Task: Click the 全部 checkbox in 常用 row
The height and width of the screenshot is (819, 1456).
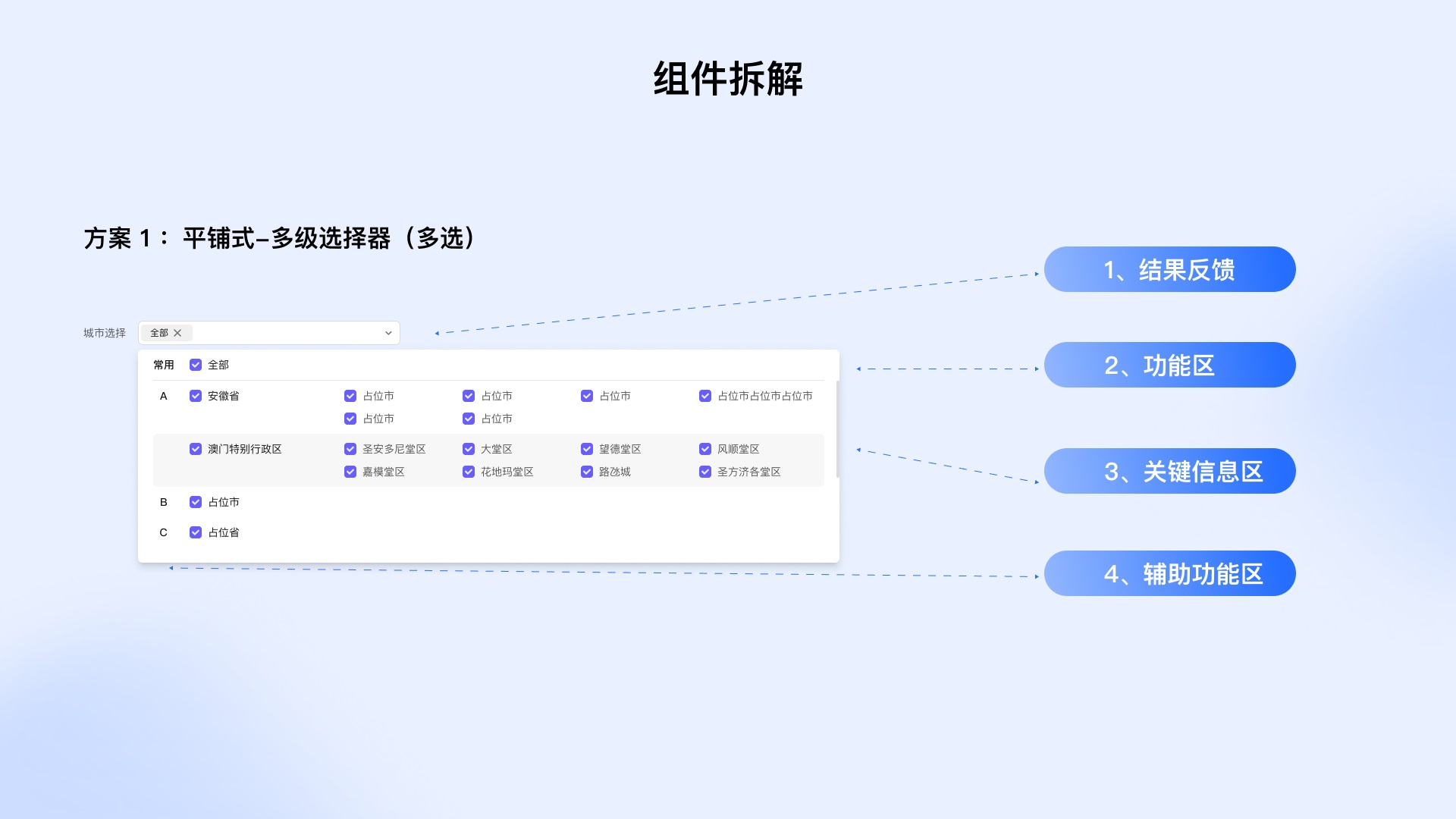Action: [x=197, y=365]
